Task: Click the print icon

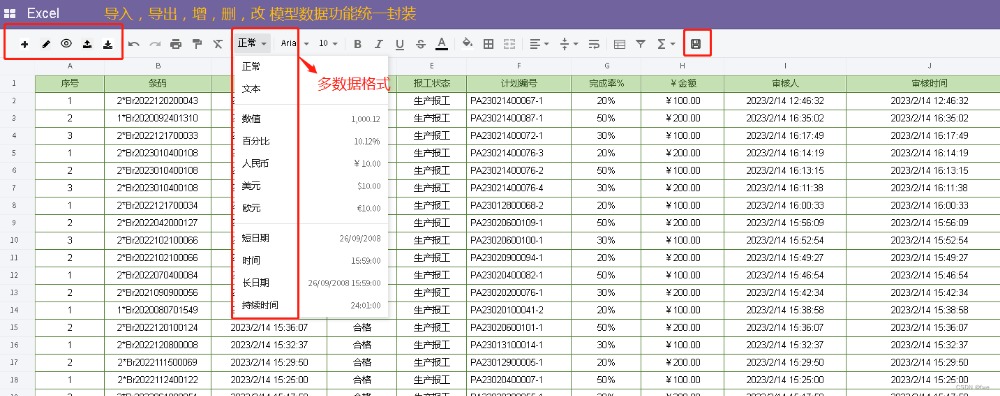Action: (176, 44)
